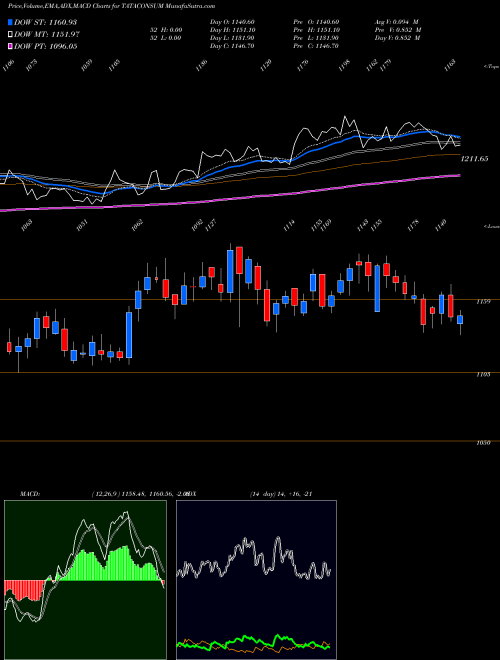Click the 1050 level label on candlestick chart
500x660 pixels.
pos(483,443)
